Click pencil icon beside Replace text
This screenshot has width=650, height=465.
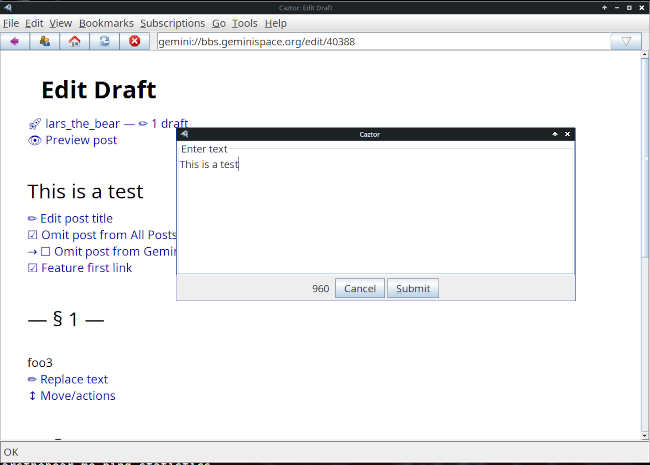click(x=32, y=379)
